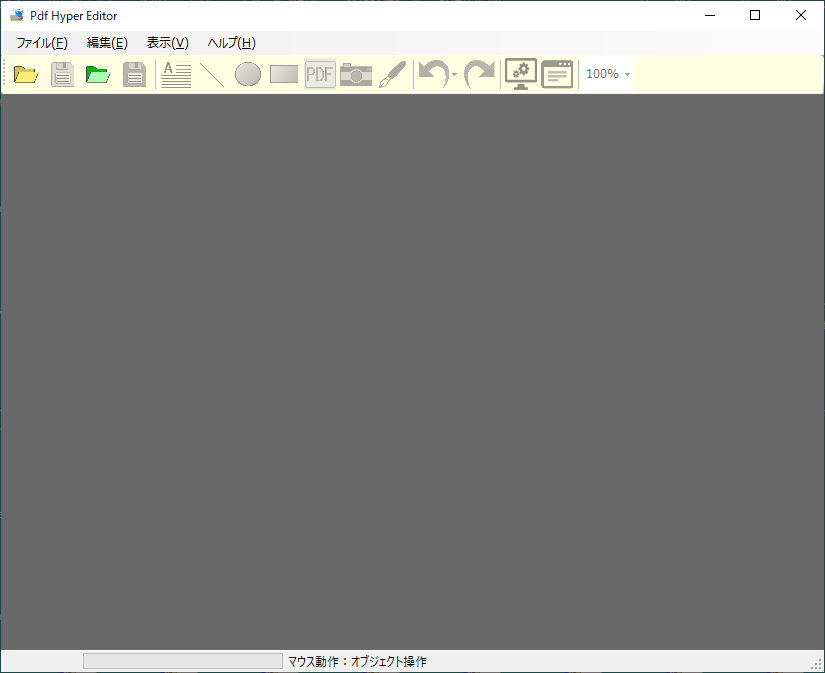The height and width of the screenshot is (673, 825).
Task: Select the ellipse shape tool
Action: point(248,74)
